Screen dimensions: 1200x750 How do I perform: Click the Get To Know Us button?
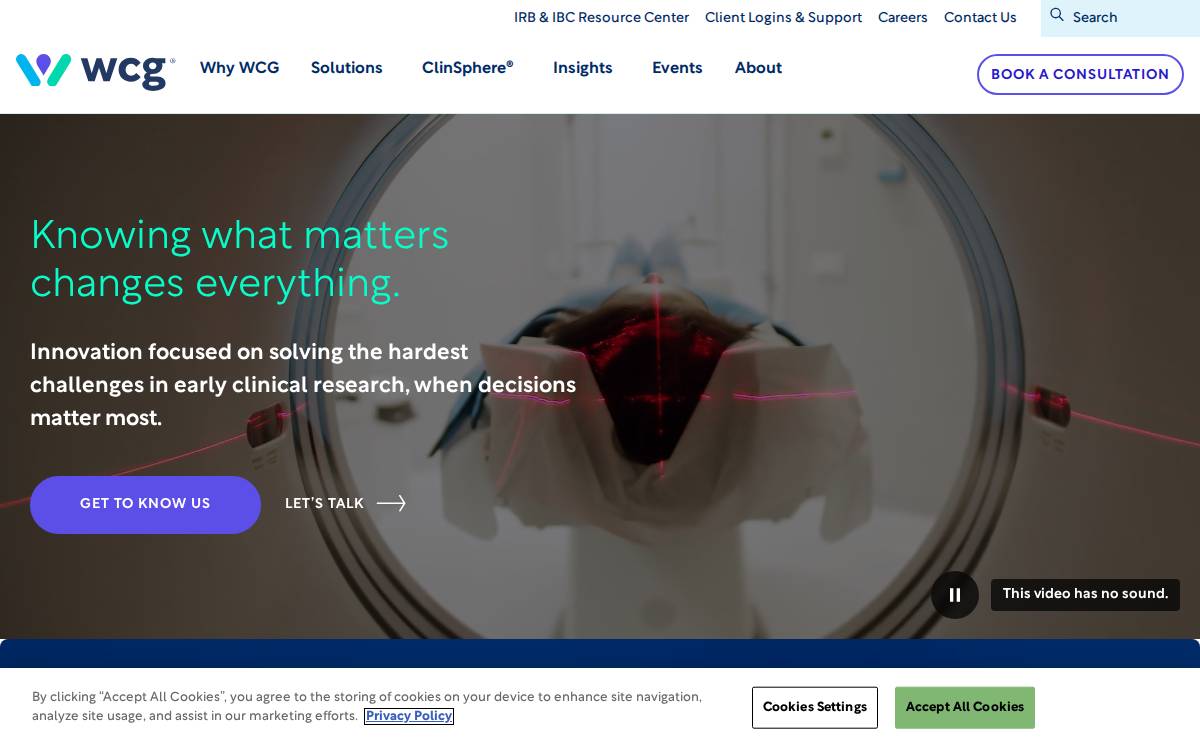pyautogui.click(x=145, y=504)
